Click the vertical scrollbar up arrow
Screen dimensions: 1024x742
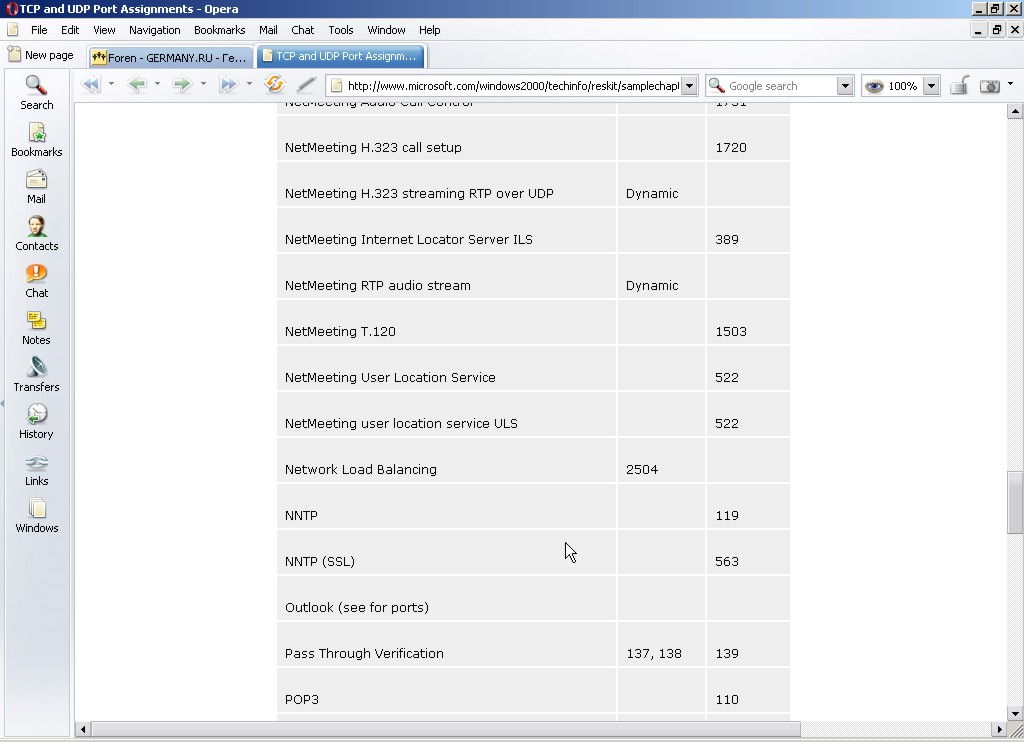coord(1015,112)
